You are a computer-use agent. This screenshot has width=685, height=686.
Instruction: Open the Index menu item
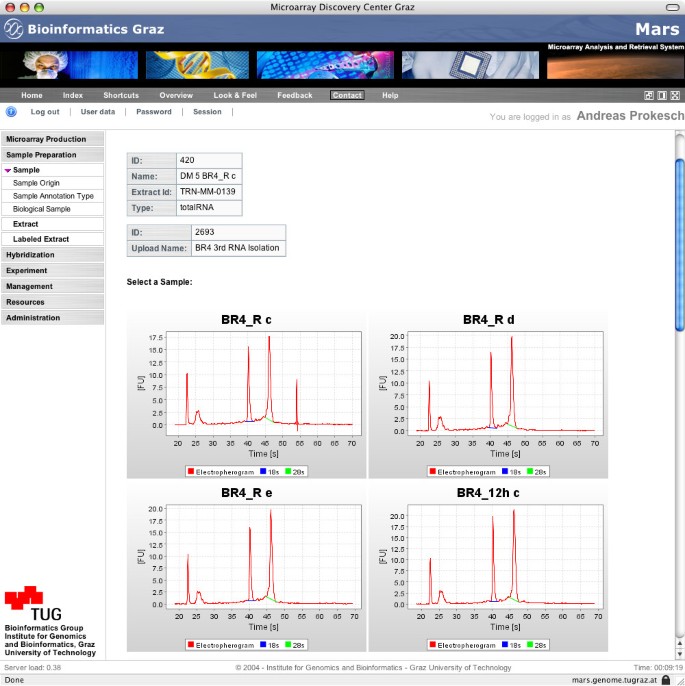[x=73, y=95]
